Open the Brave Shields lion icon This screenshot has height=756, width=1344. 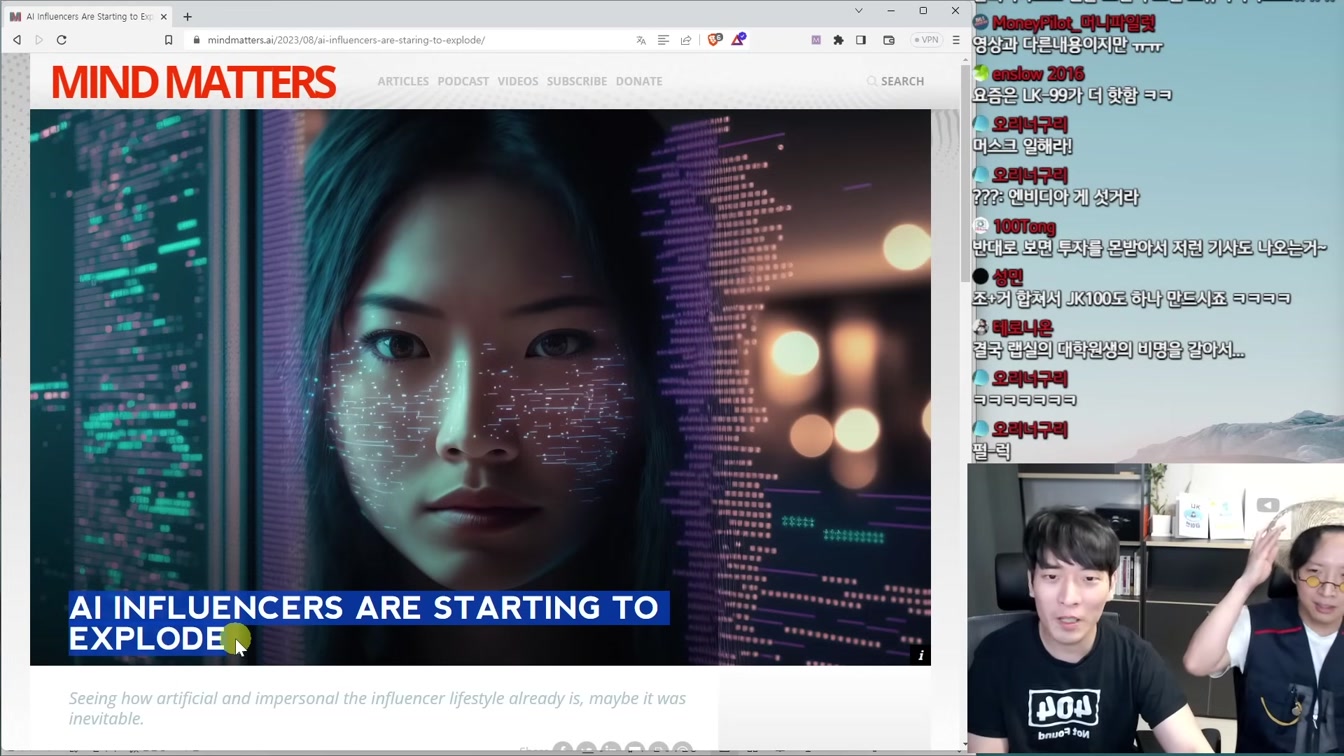(714, 40)
